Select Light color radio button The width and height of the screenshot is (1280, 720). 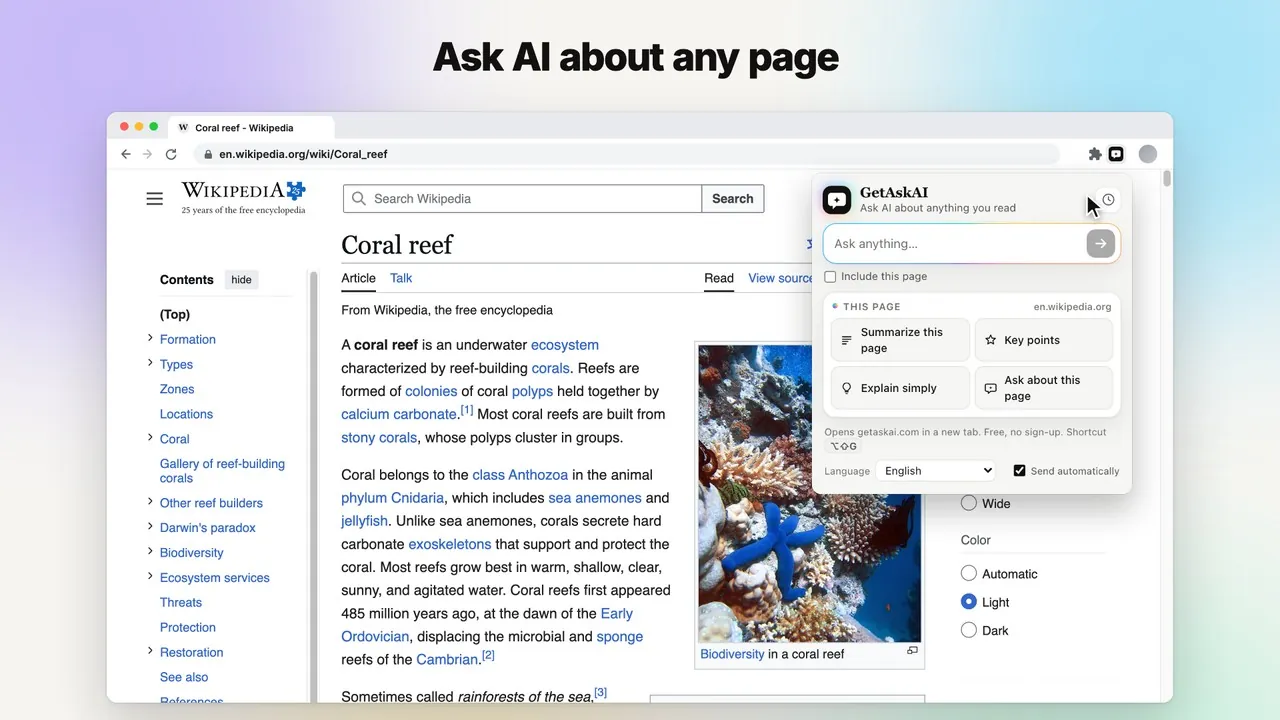coord(968,601)
